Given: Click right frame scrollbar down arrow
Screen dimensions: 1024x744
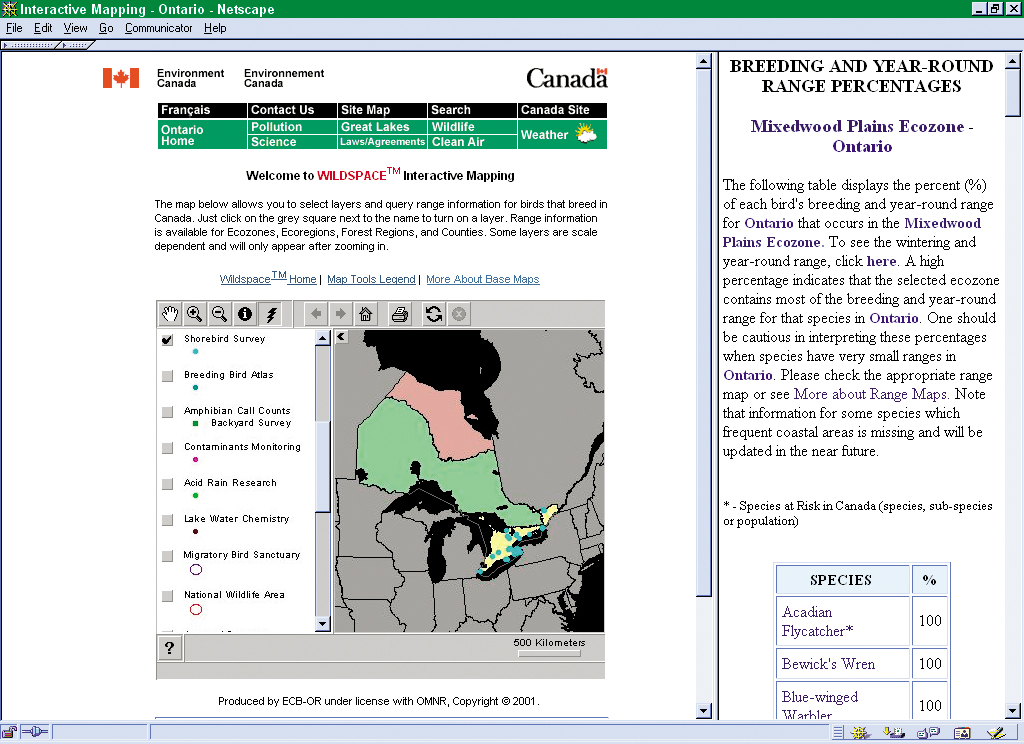Looking at the screenshot, I should tap(1012, 711).
